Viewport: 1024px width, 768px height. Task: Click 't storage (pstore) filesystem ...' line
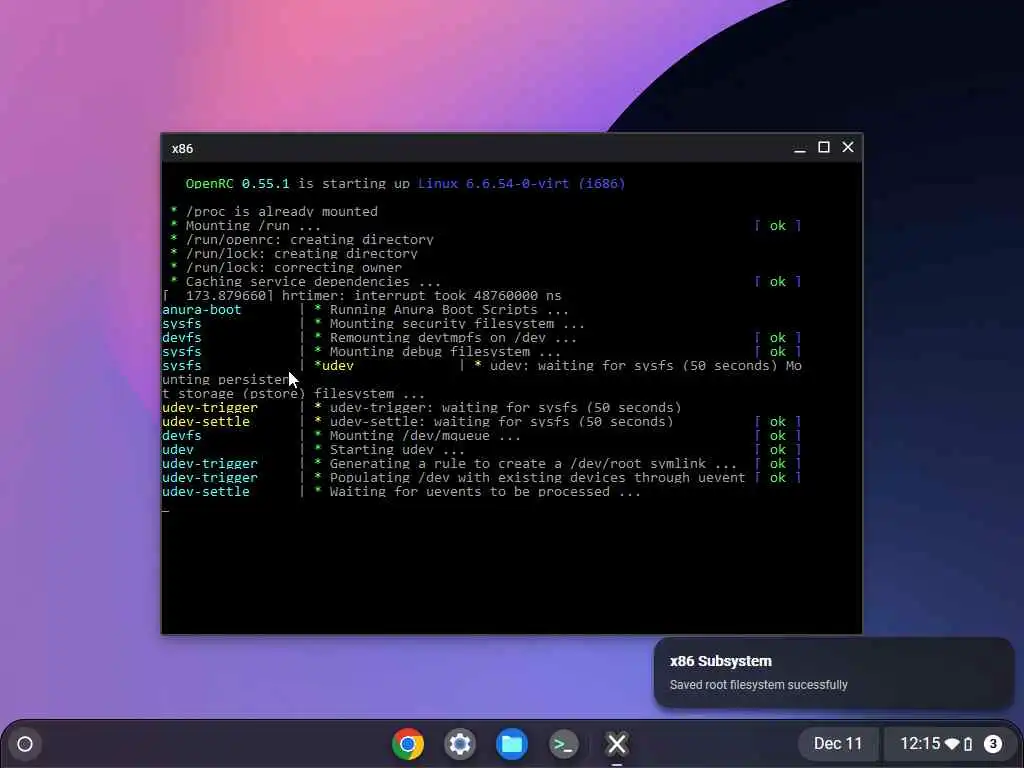[x=293, y=394]
